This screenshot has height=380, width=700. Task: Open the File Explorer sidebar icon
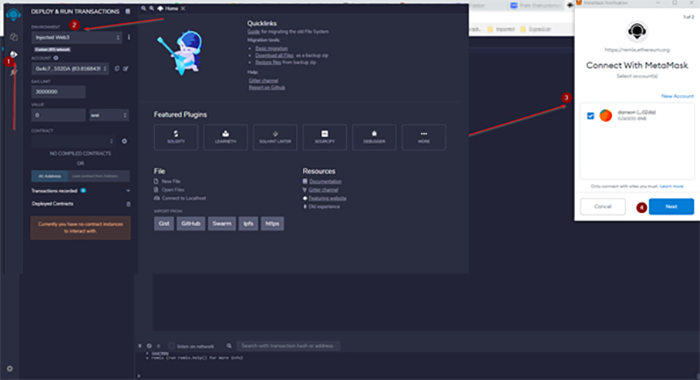[x=13, y=37]
